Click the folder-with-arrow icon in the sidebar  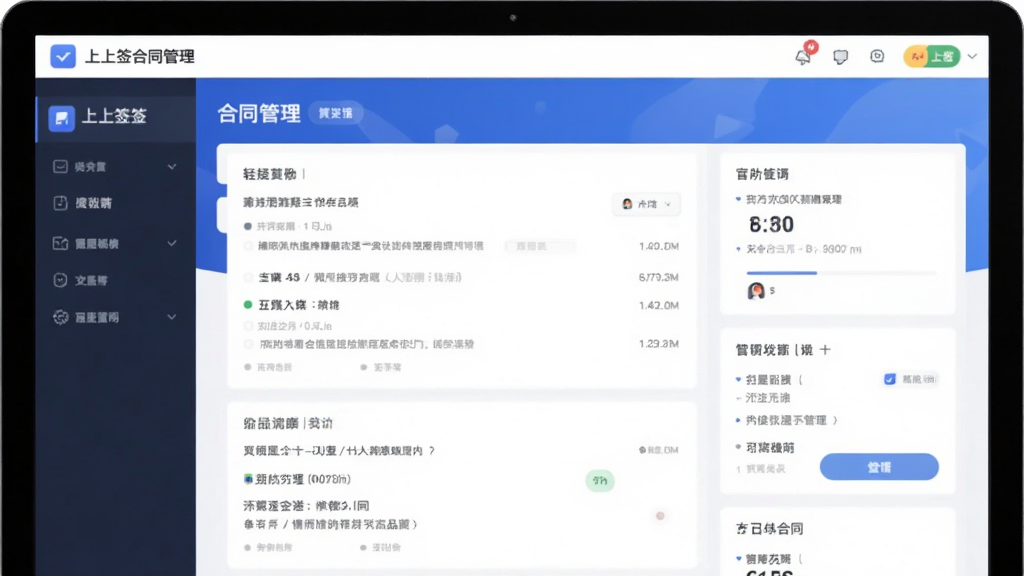coord(60,244)
